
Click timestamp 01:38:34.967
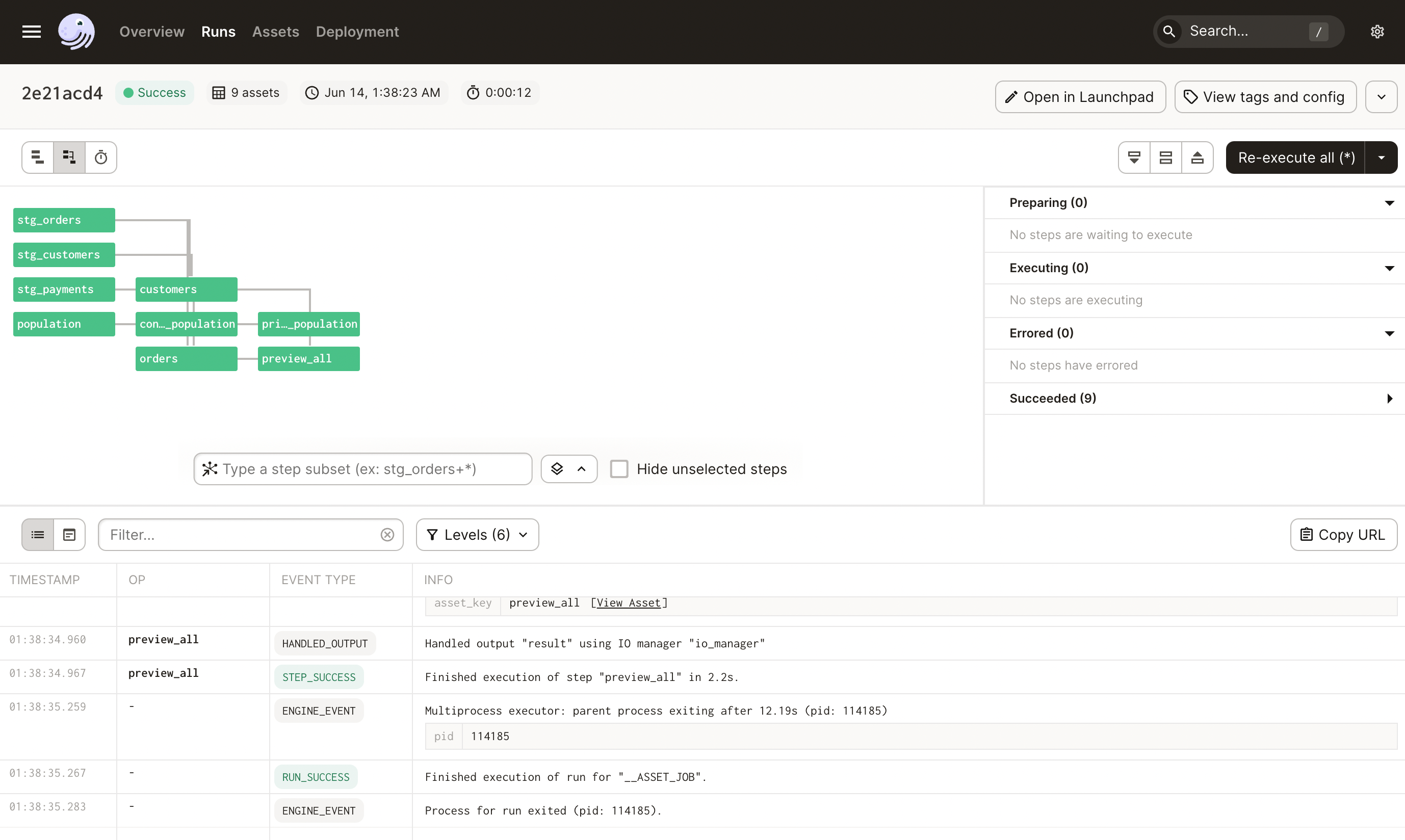pyautogui.click(x=47, y=674)
